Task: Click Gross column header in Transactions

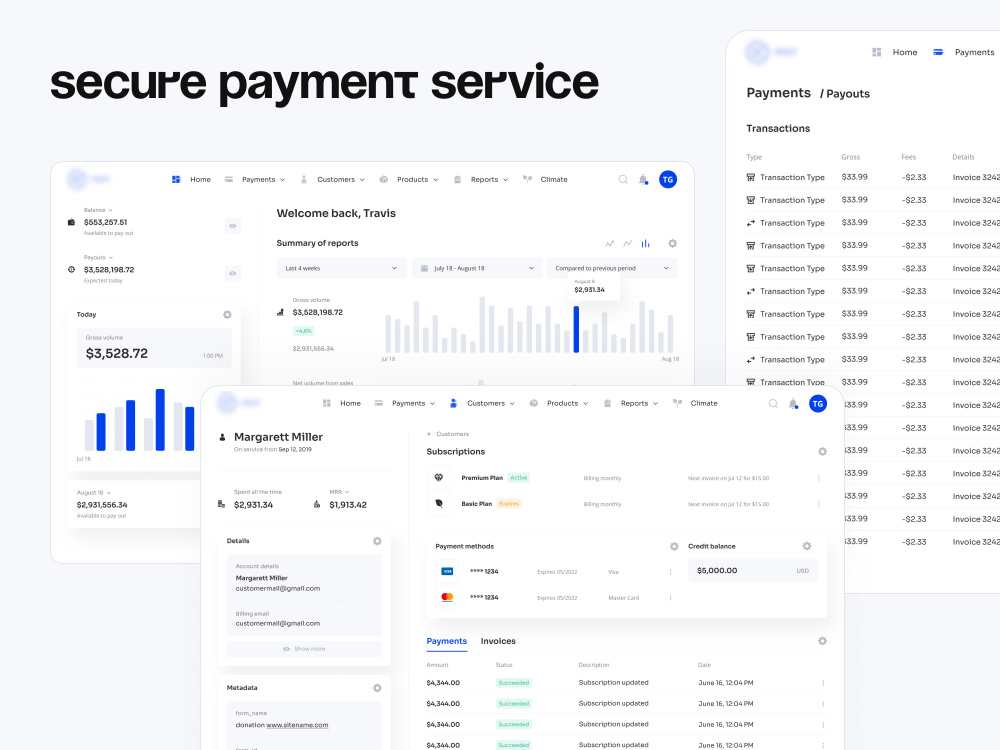Action: (850, 157)
